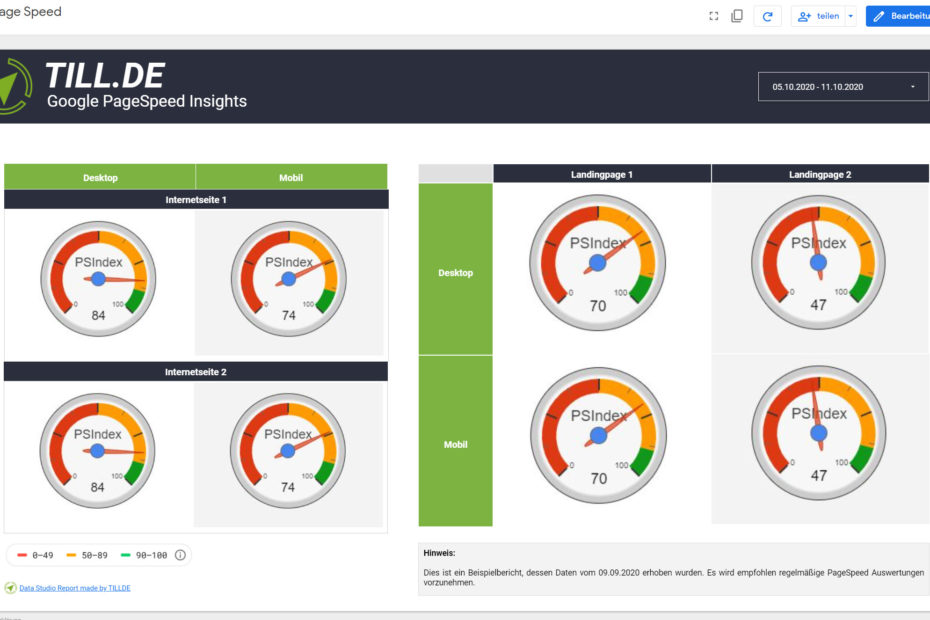Refresh the report data

point(767,16)
